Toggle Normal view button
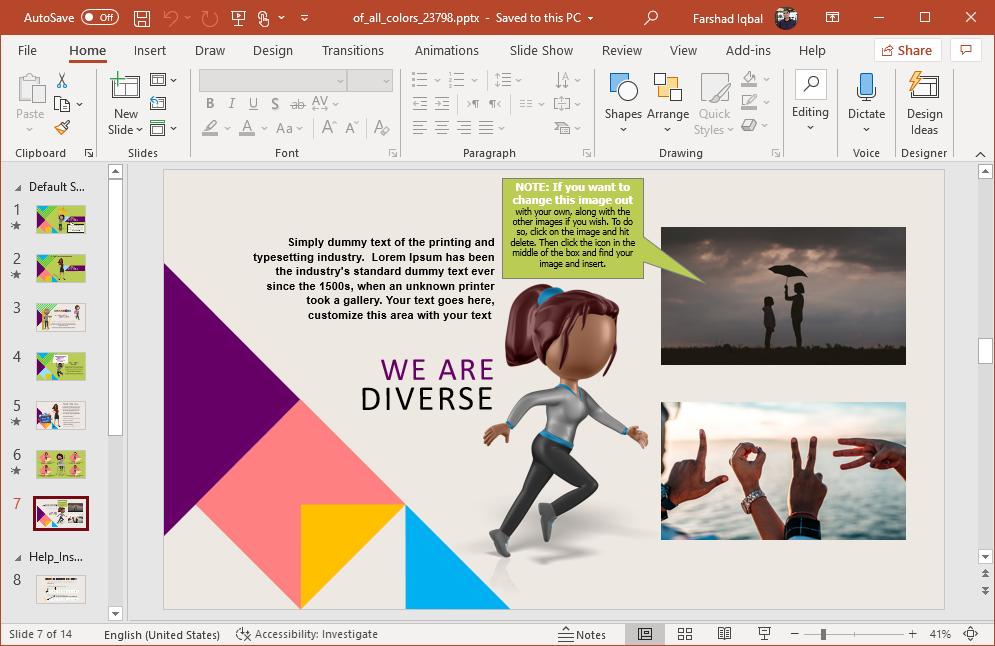Image resolution: width=995 pixels, height=646 pixels. [645, 634]
